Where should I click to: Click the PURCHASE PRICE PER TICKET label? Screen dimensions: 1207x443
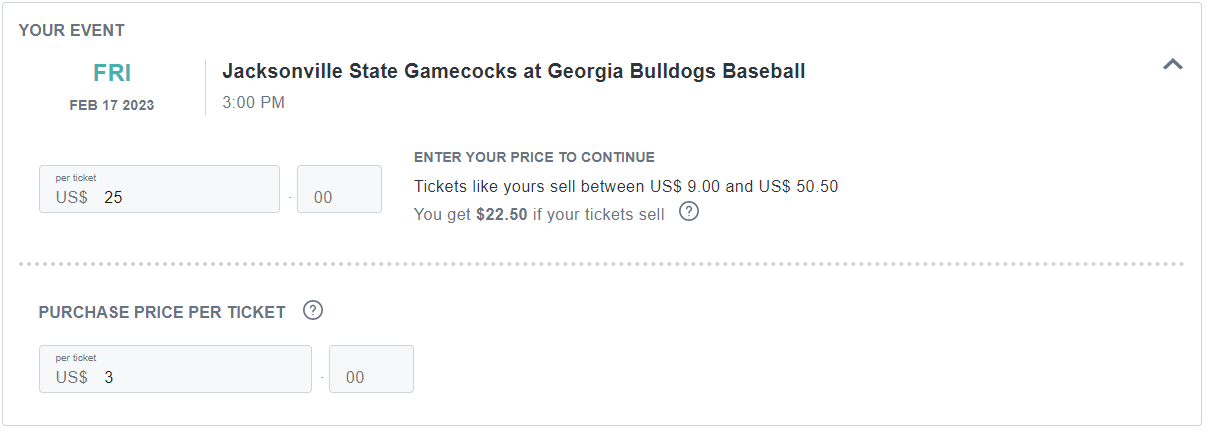[162, 312]
